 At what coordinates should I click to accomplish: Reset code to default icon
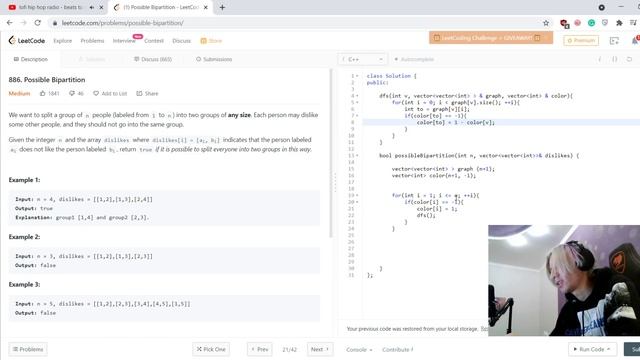click(629, 59)
